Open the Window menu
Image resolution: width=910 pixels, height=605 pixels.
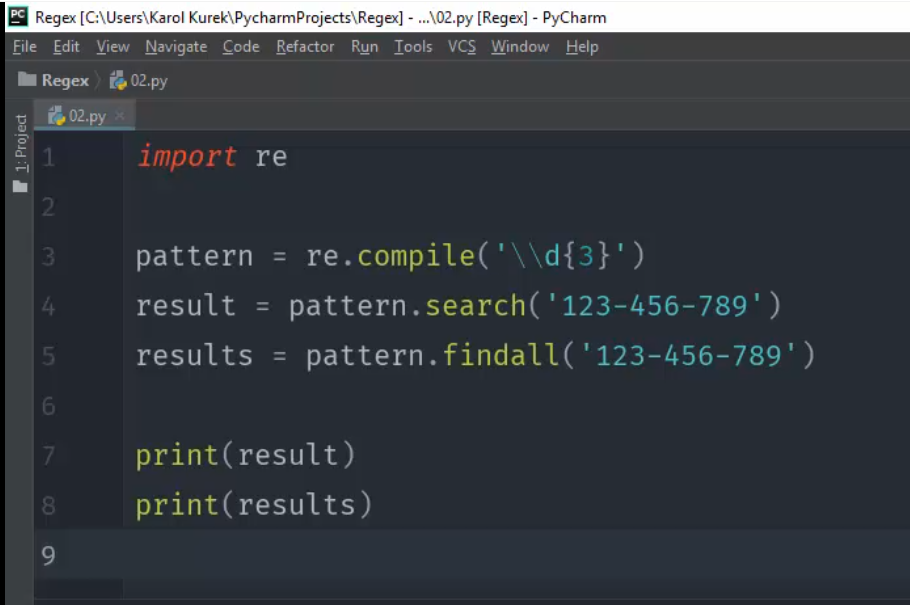tap(520, 47)
